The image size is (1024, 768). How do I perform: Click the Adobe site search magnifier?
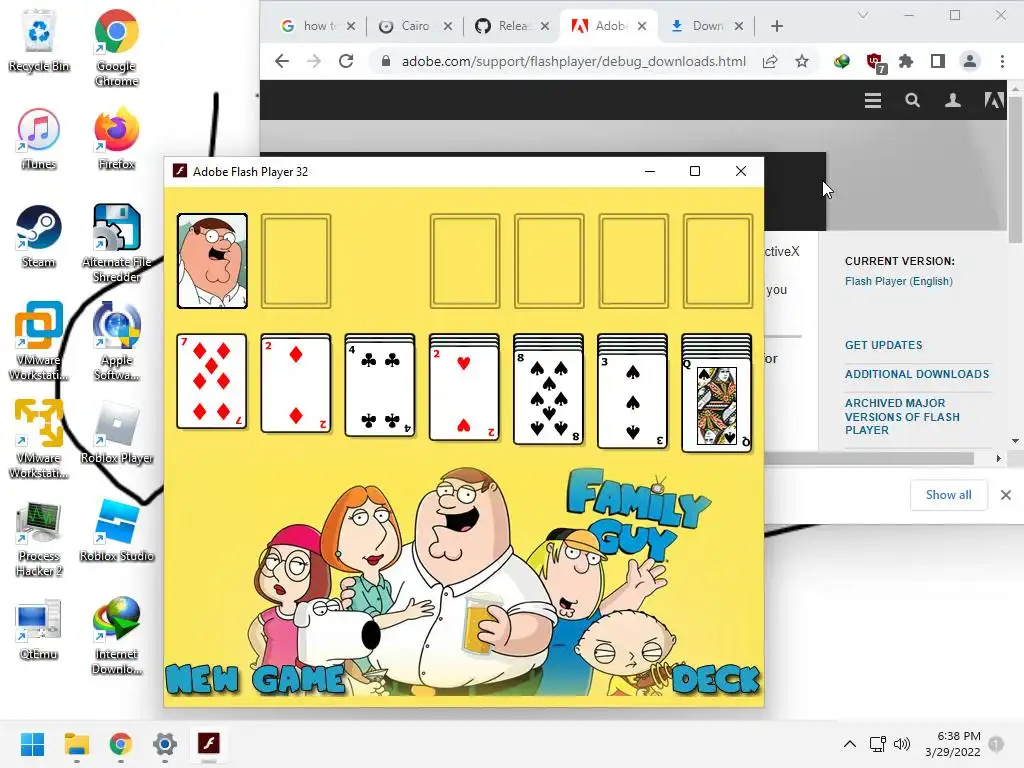pyautogui.click(x=912, y=101)
